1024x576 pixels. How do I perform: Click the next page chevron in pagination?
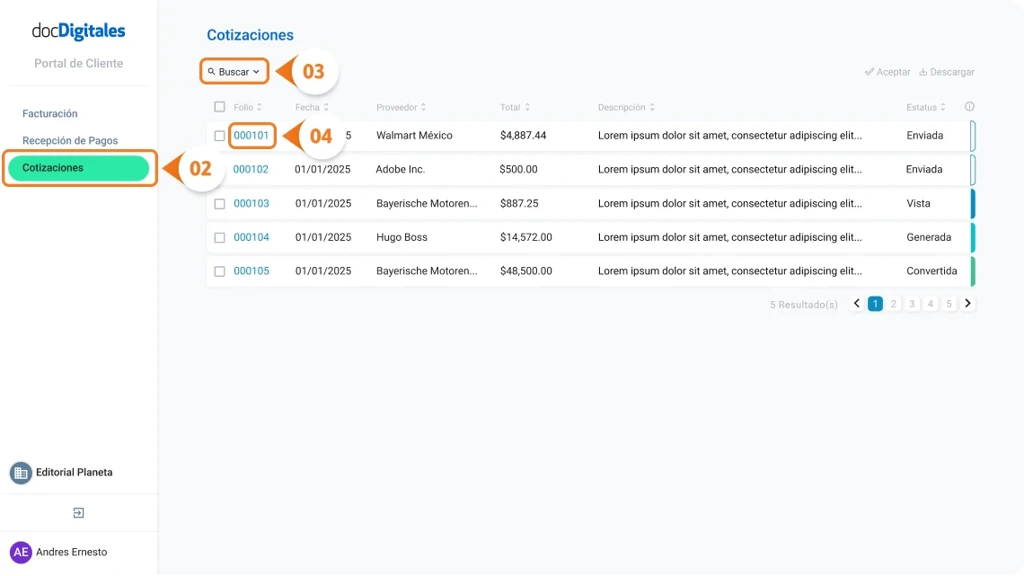pos(967,302)
